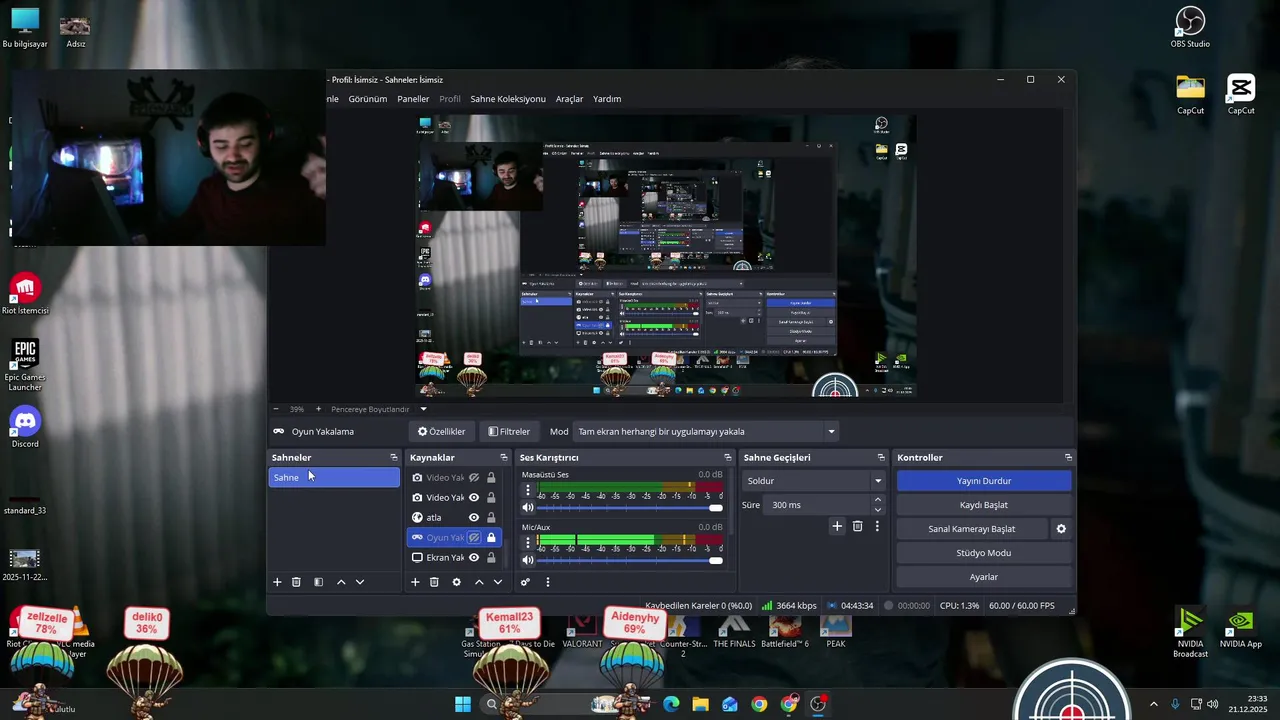The height and width of the screenshot is (720, 1280).
Task: Click Yayını Durdur to stop streaming
Action: [984, 481]
